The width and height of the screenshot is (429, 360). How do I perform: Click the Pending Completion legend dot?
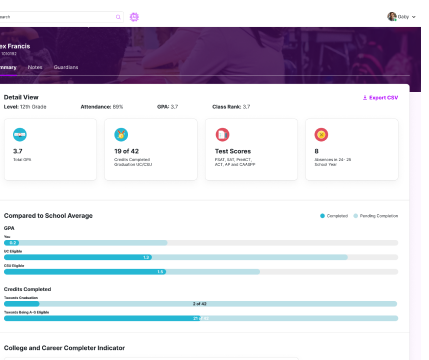[x=356, y=216]
